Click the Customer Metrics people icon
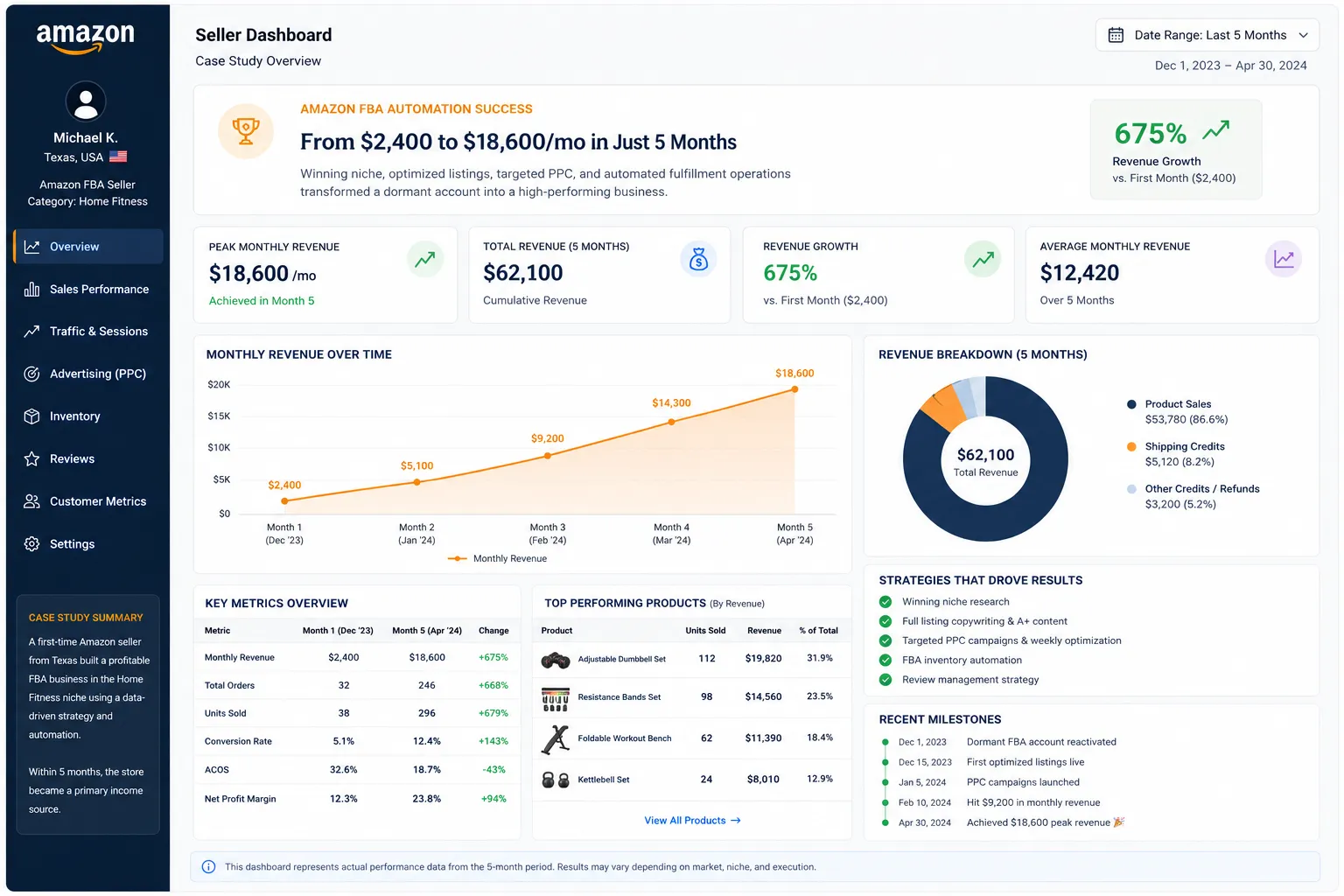The width and height of the screenshot is (1344, 896). 31,501
